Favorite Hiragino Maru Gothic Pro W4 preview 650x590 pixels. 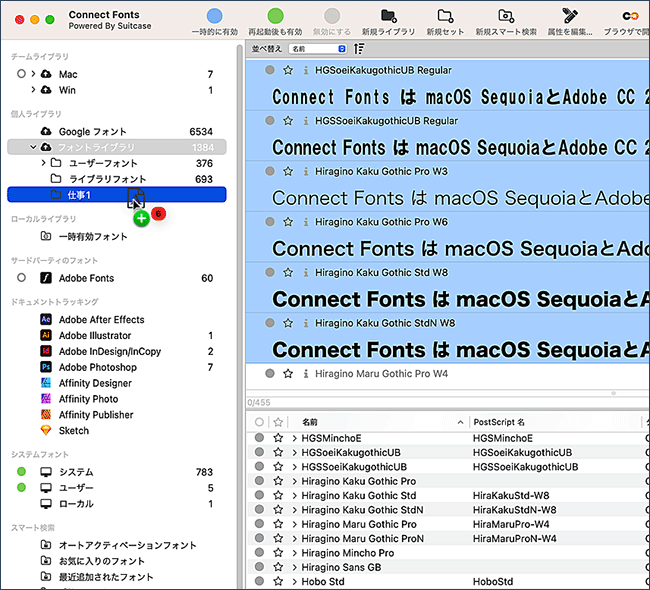point(288,374)
